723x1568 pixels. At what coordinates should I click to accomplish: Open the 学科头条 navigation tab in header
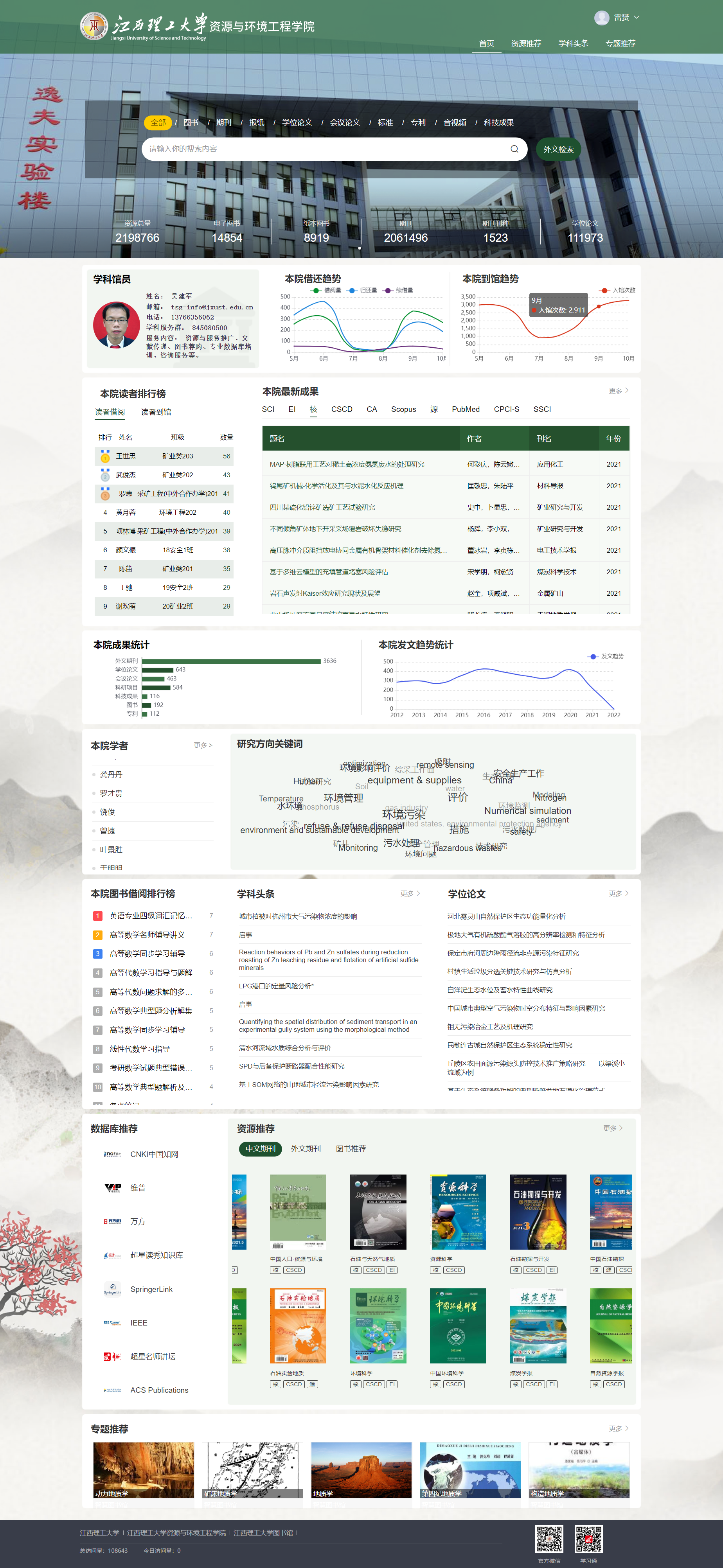[573, 43]
